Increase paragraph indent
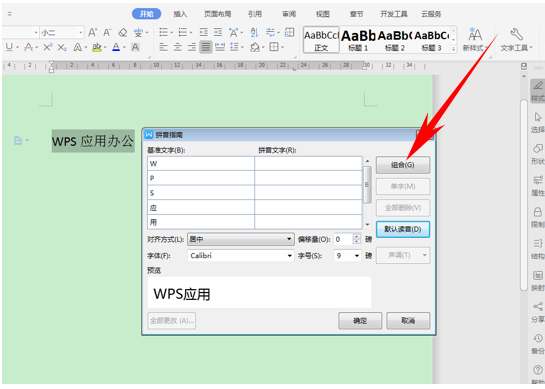Image resolution: width=545 pixels, height=389 pixels. (218, 33)
